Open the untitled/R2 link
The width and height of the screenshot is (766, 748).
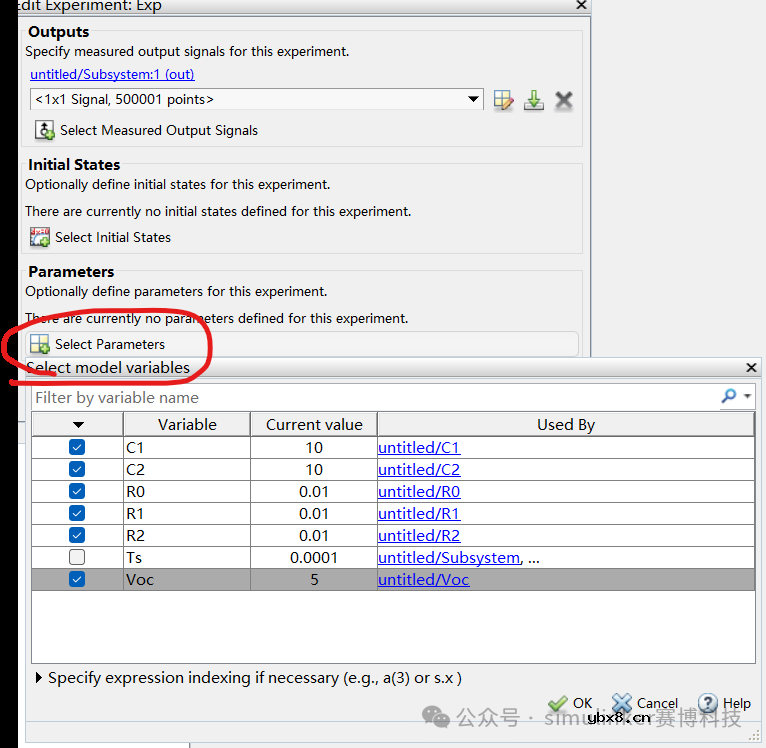coord(419,535)
